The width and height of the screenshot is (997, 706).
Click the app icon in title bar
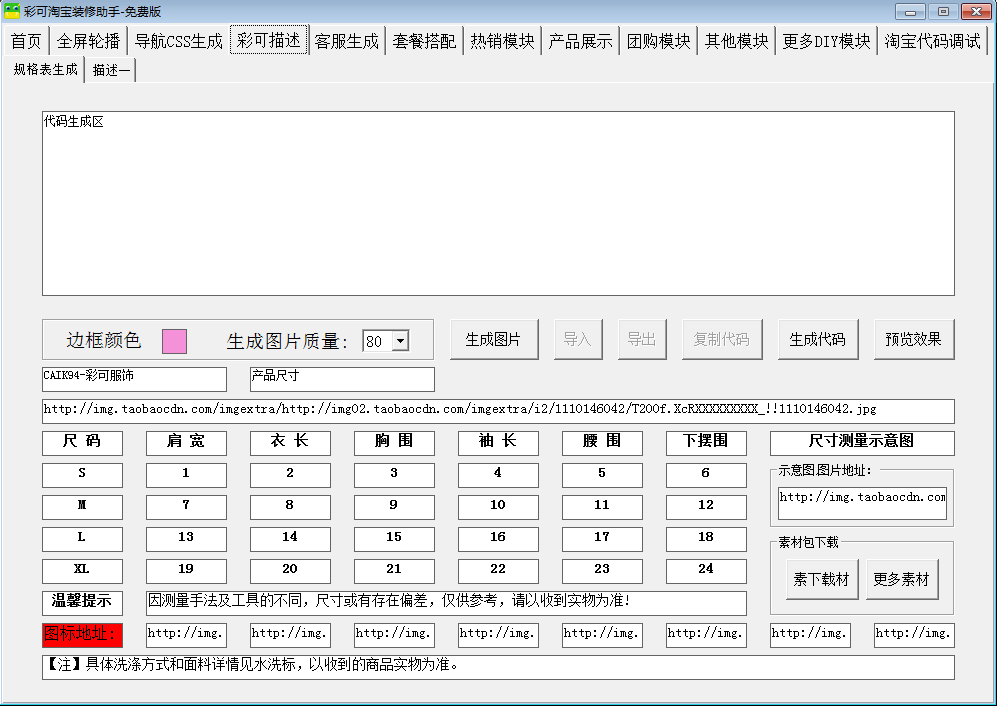point(12,11)
